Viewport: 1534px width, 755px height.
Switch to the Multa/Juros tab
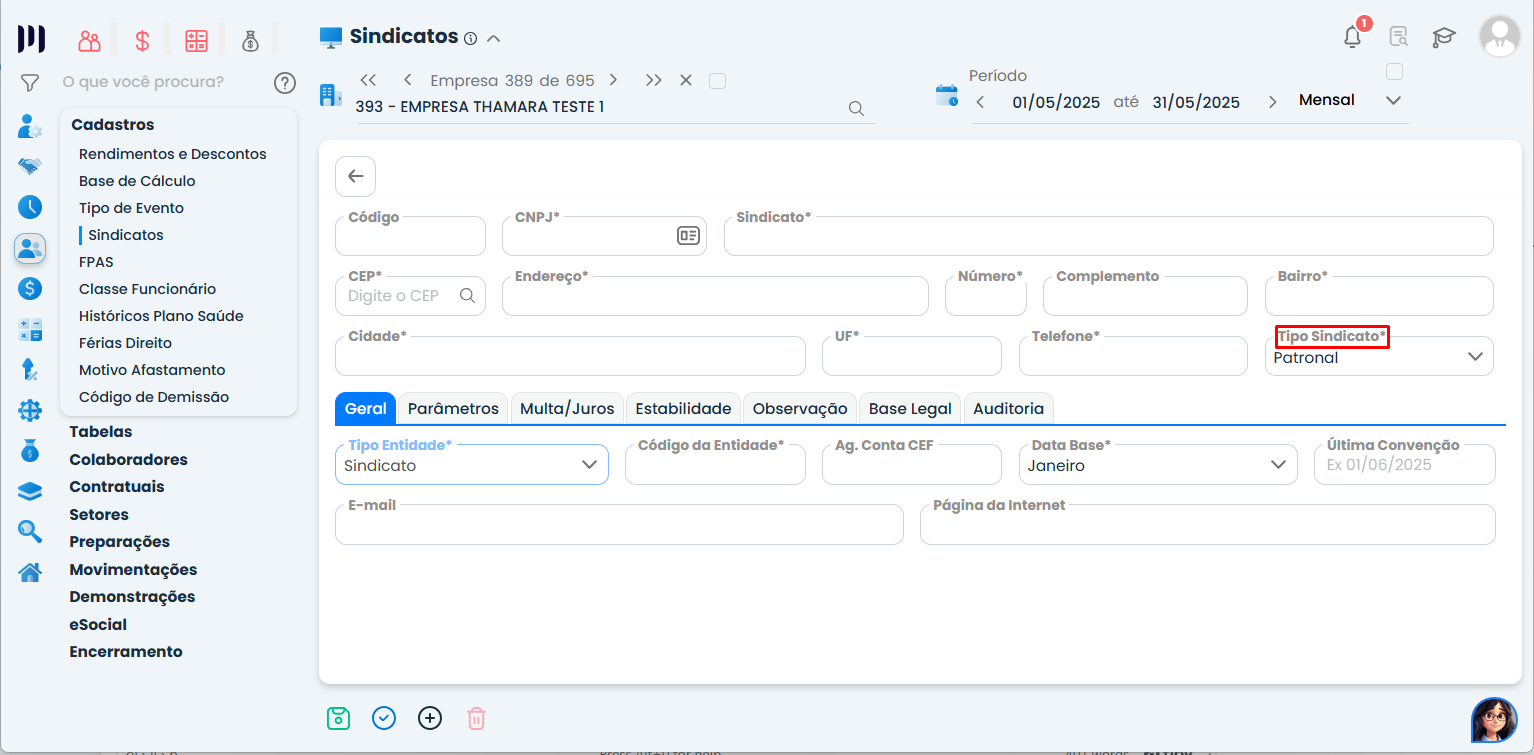(x=567, y=409)
